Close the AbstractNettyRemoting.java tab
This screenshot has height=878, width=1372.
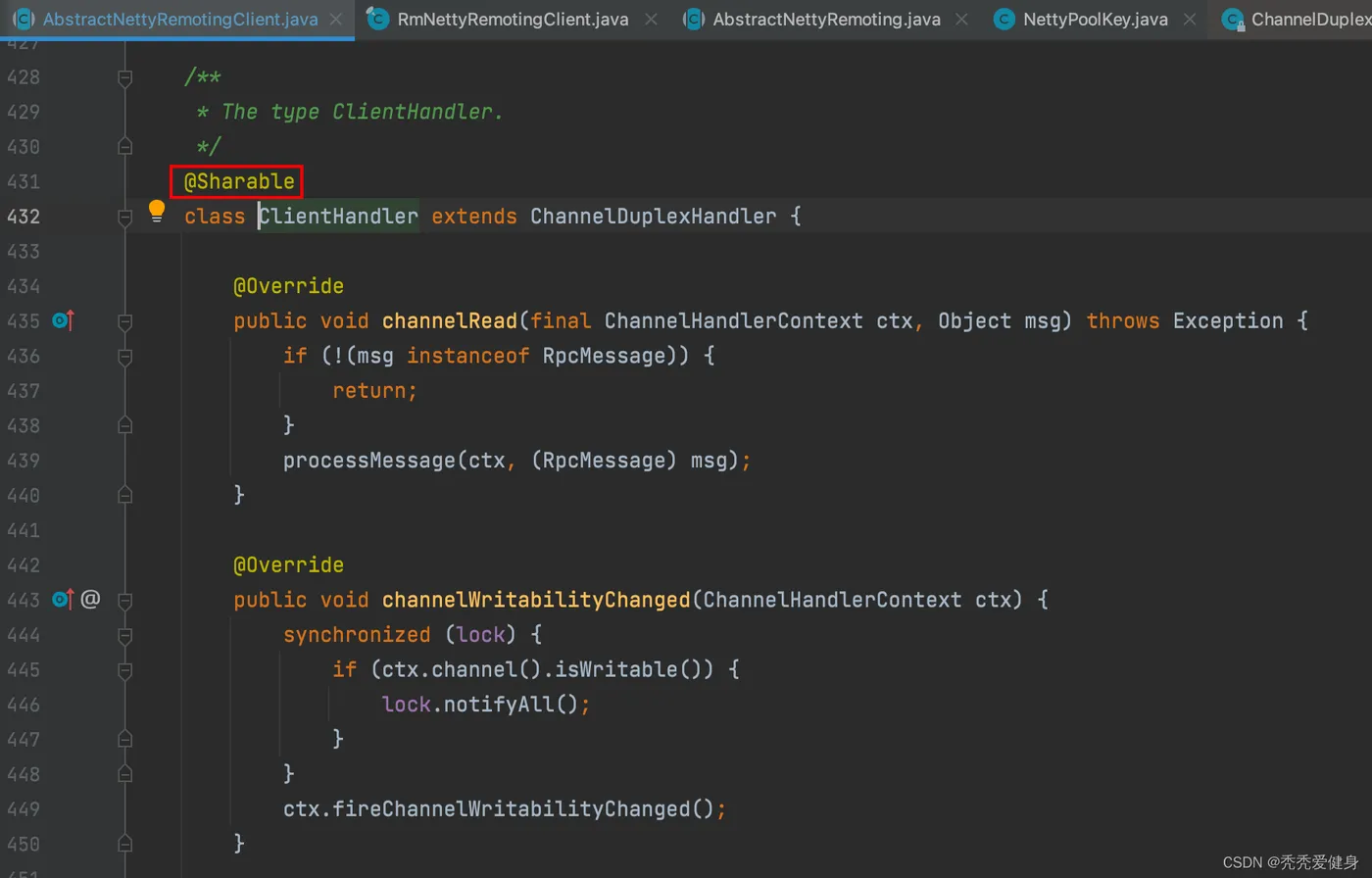(960, 19)
